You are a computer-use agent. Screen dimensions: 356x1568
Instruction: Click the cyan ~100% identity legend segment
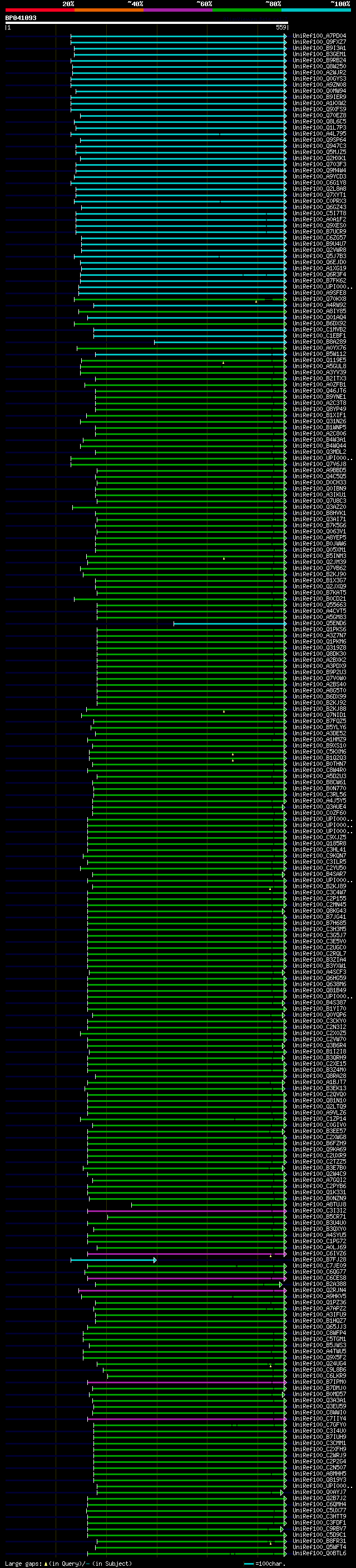pyautogui.click(x=316, y=10)
